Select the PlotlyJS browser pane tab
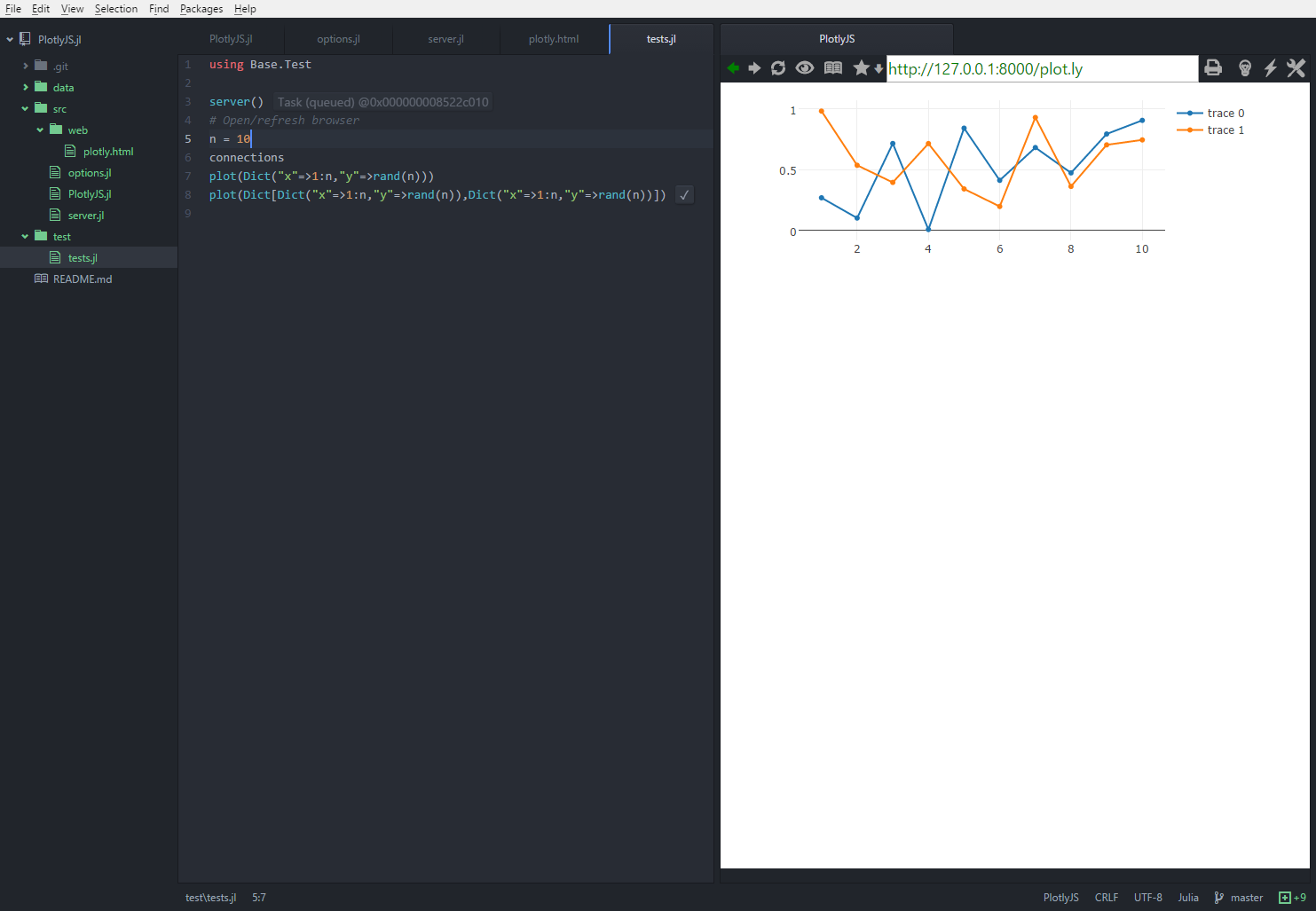 click(x=837, y=39)
